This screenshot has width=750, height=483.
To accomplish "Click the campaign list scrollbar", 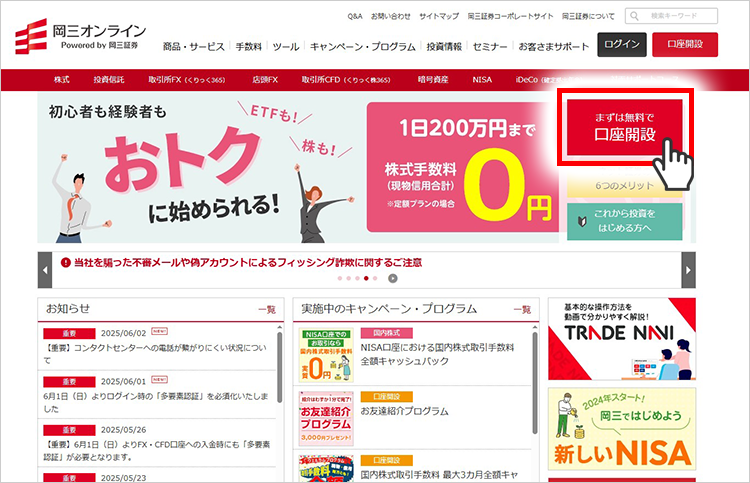I will [535, 383].
